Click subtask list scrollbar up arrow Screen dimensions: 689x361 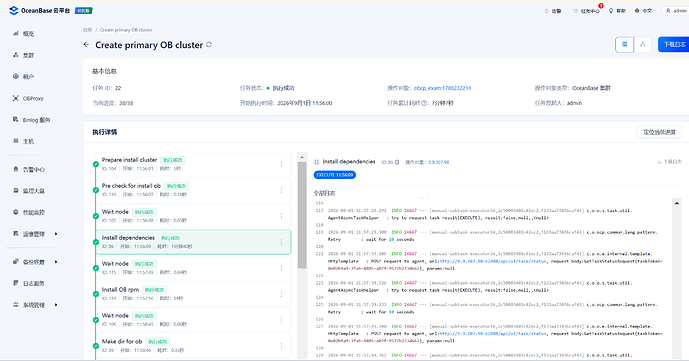(302, 157)
